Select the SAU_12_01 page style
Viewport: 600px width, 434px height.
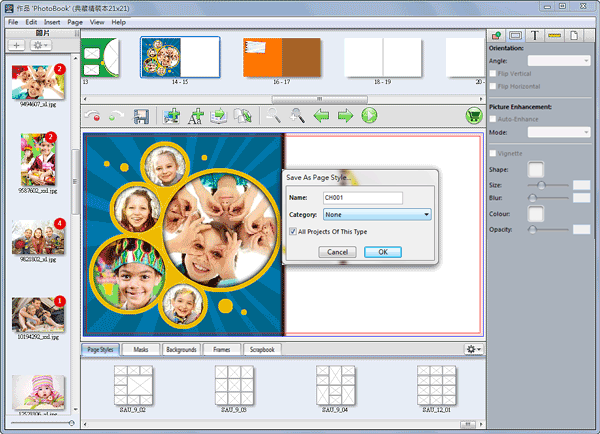coord(437,385)
